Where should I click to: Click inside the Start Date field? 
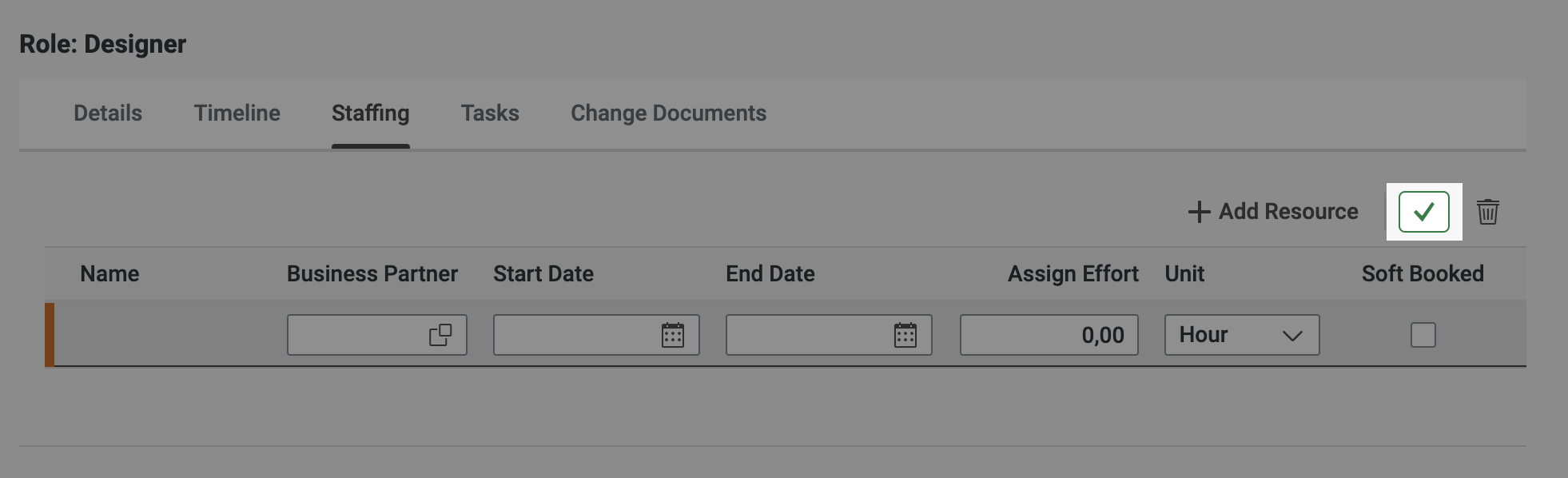click(x=575, y=335)
